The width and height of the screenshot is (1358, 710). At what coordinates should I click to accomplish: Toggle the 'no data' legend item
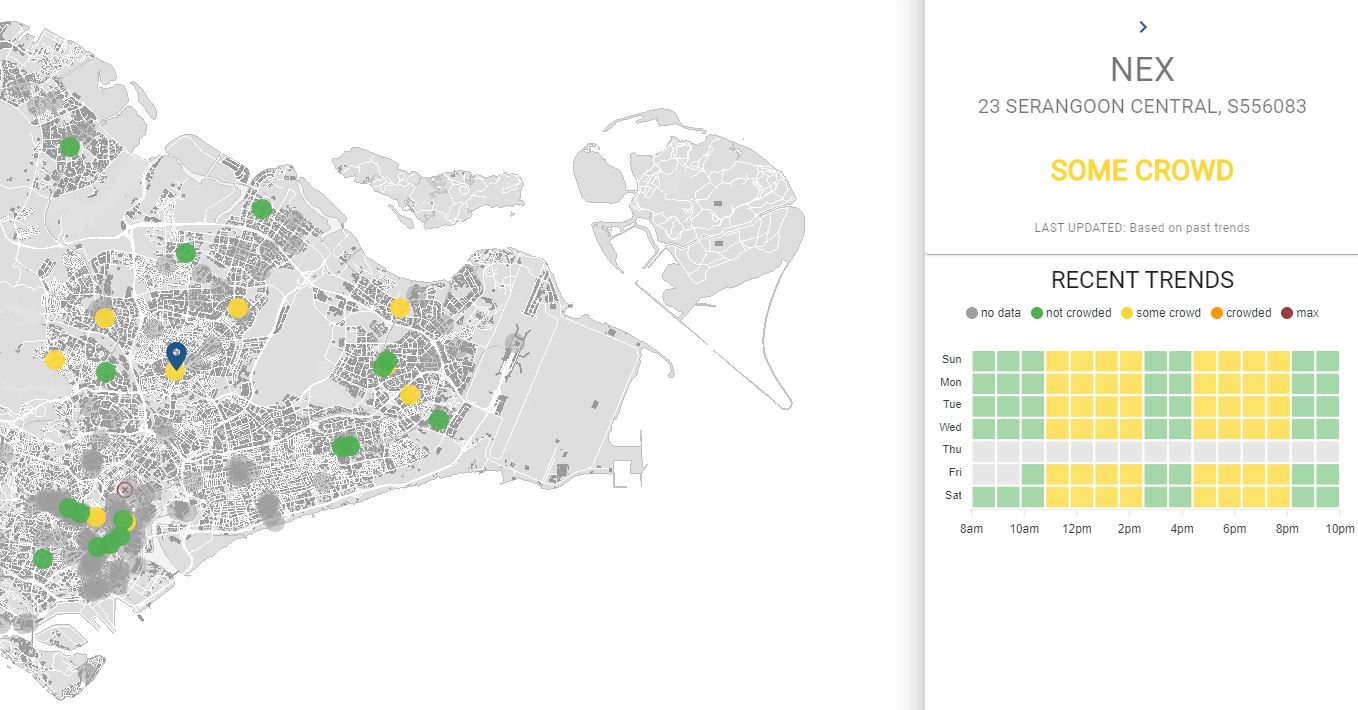click(994, 313)
